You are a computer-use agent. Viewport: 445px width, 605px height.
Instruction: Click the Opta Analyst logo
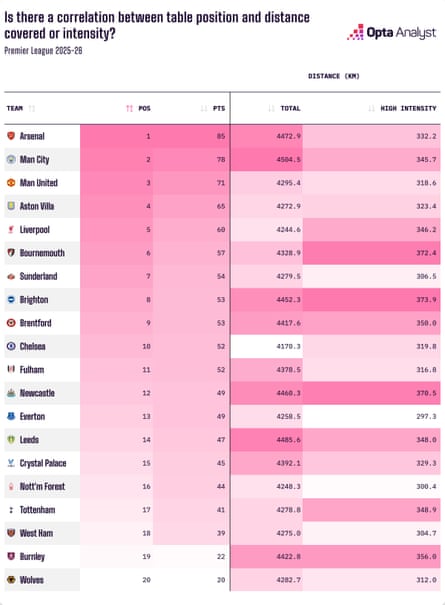(x=391, y=32)
